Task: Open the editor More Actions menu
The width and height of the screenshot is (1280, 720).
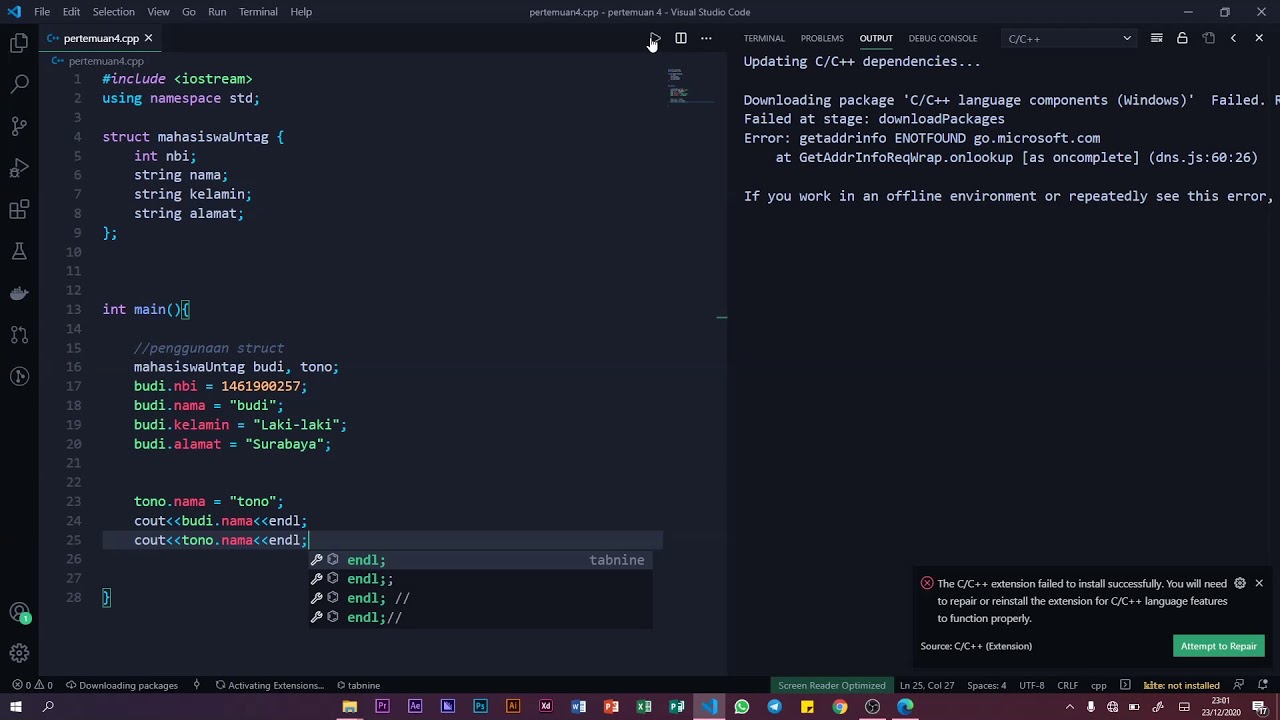Action: point(706,38)
